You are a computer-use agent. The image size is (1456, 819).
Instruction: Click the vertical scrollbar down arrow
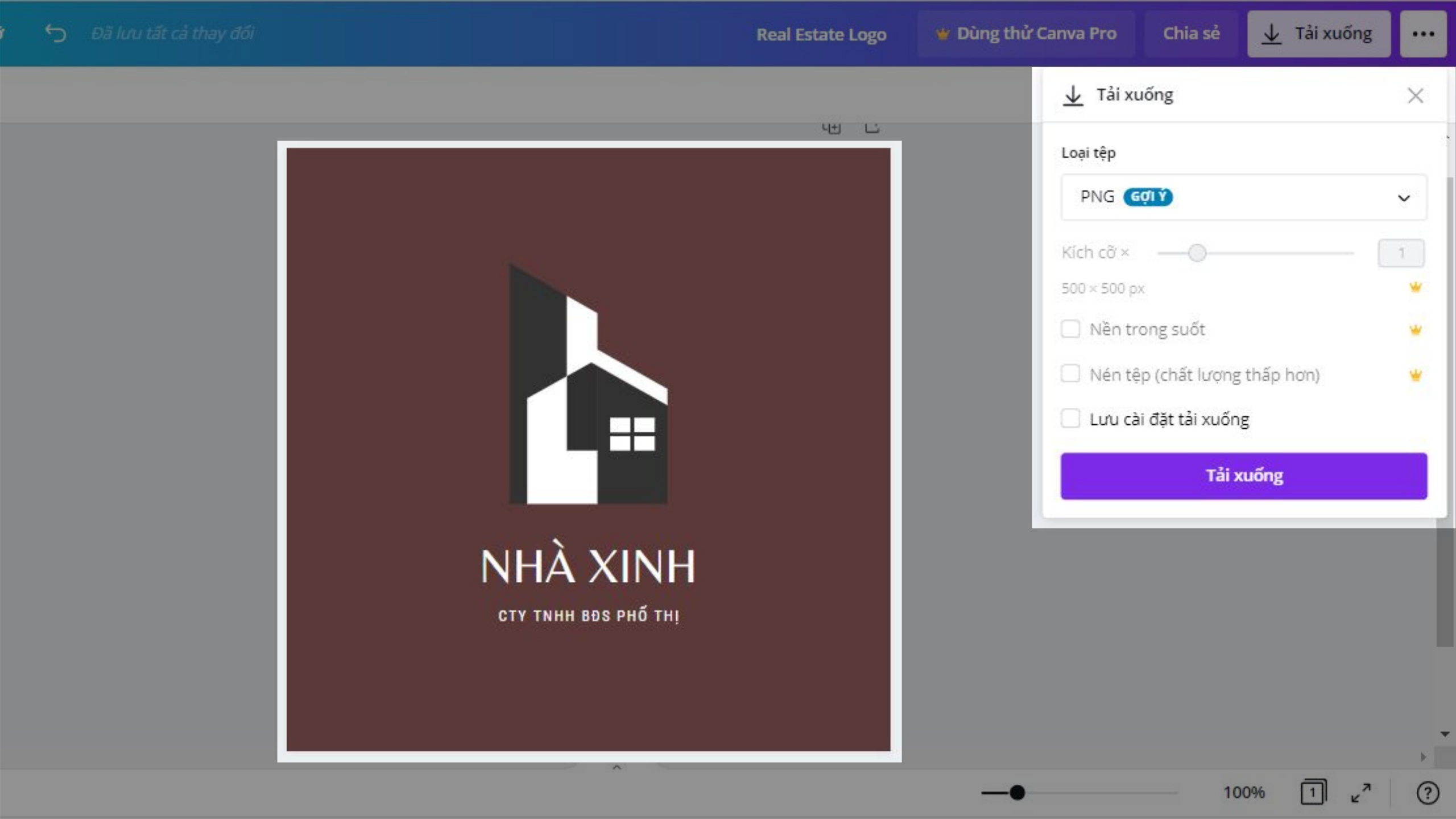point(1445,734)
